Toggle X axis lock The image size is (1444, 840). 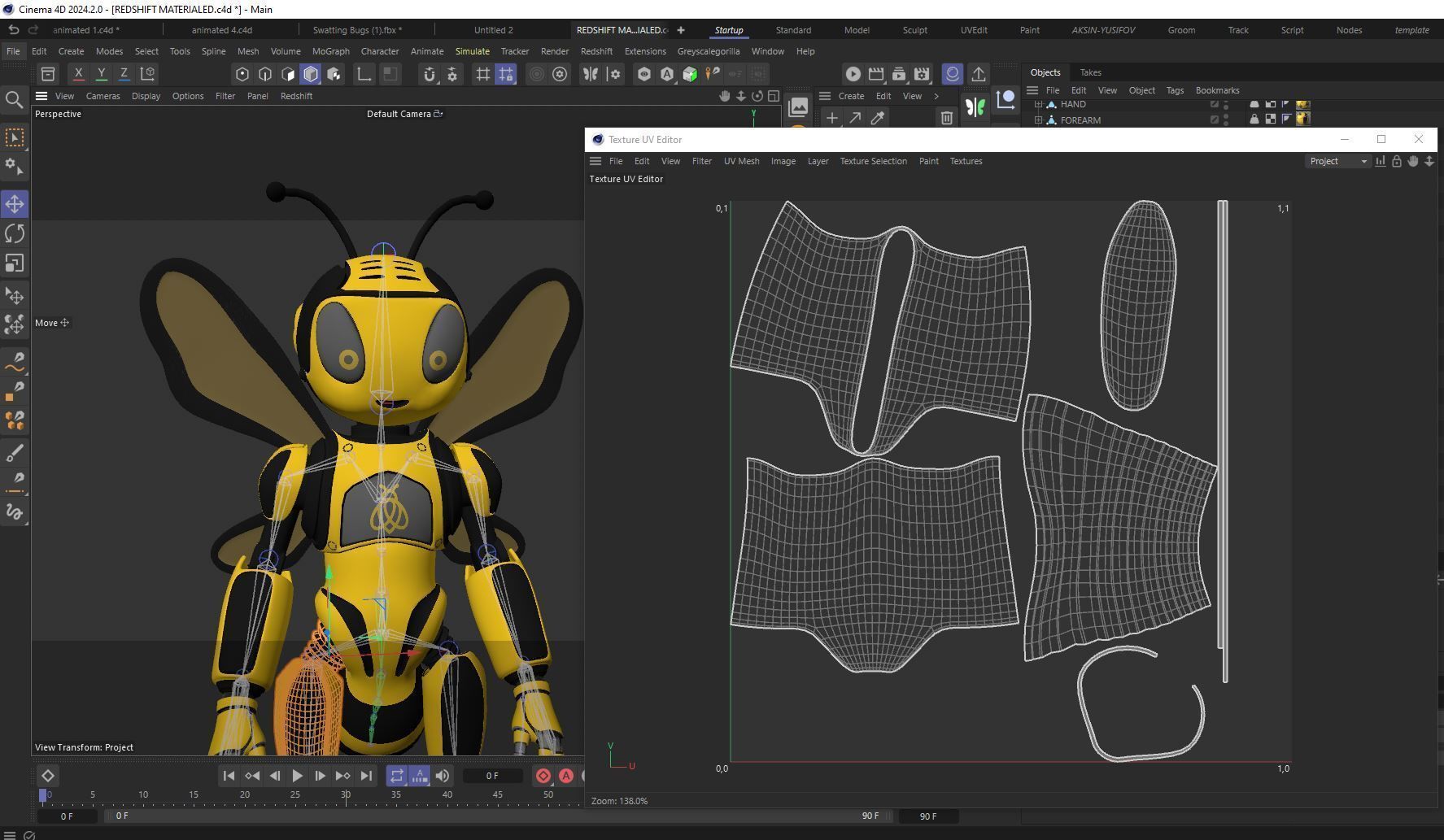click(x=78, y=74)
